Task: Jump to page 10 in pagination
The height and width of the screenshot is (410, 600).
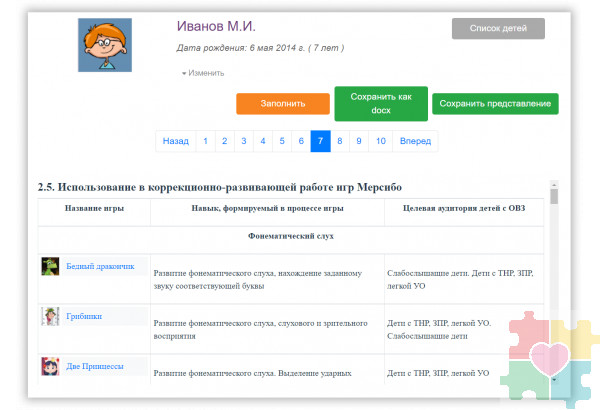Action: tap(380, 141)
